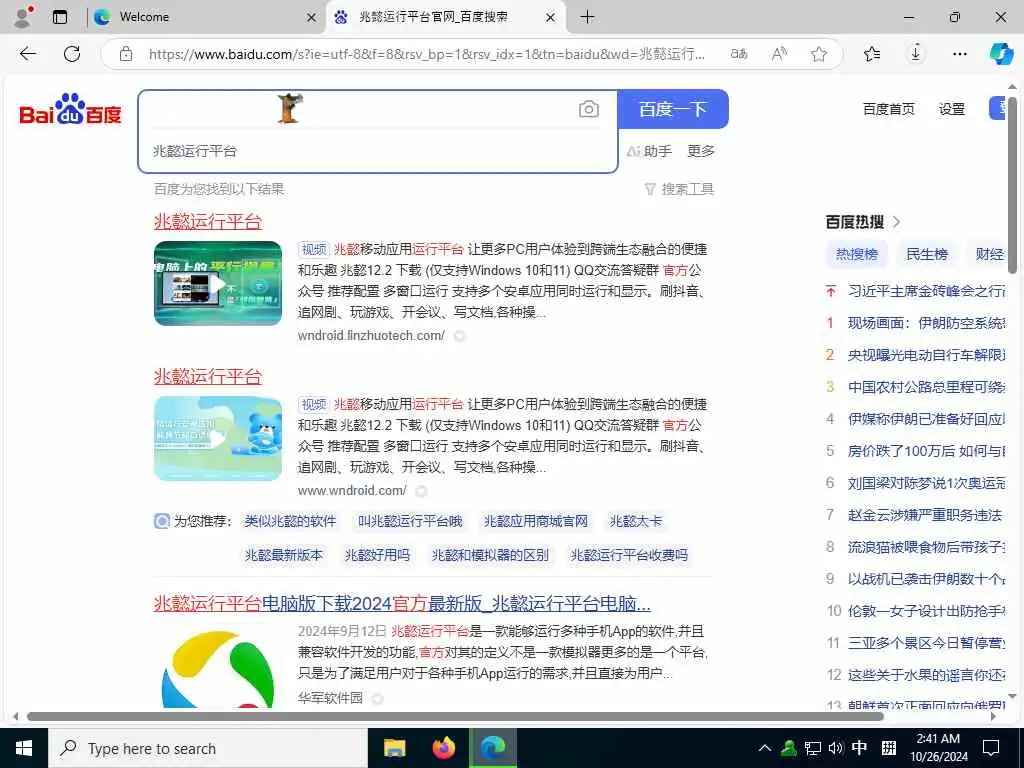Viewport: 1024px width, 768px height.
Task: Expand the 百度热搜 chevron
Action: click(897, 222)
